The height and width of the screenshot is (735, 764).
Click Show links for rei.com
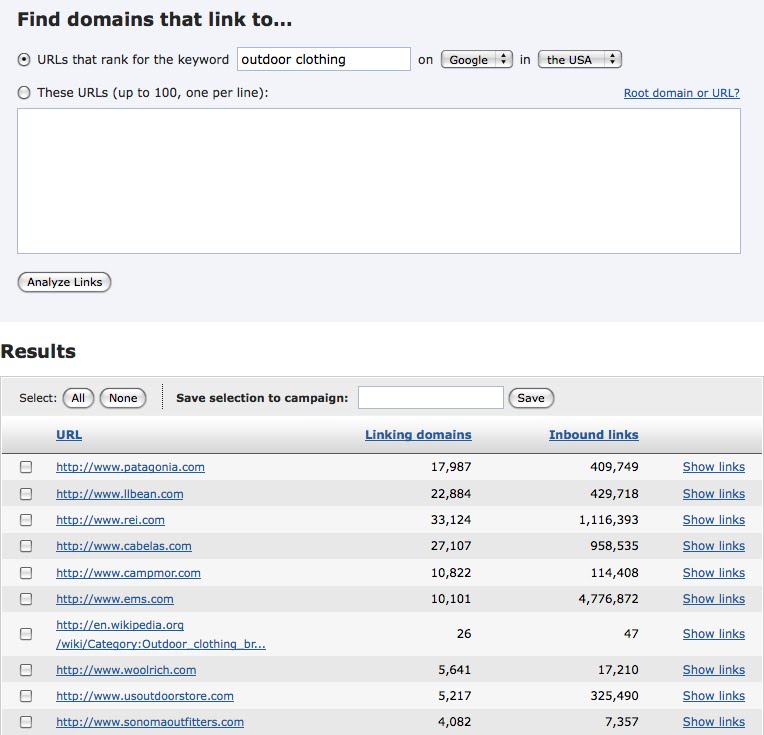714,520
